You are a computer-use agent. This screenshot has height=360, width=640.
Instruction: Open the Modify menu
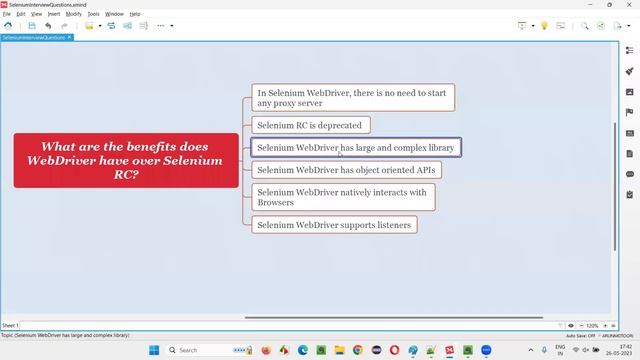pos(73,14)
